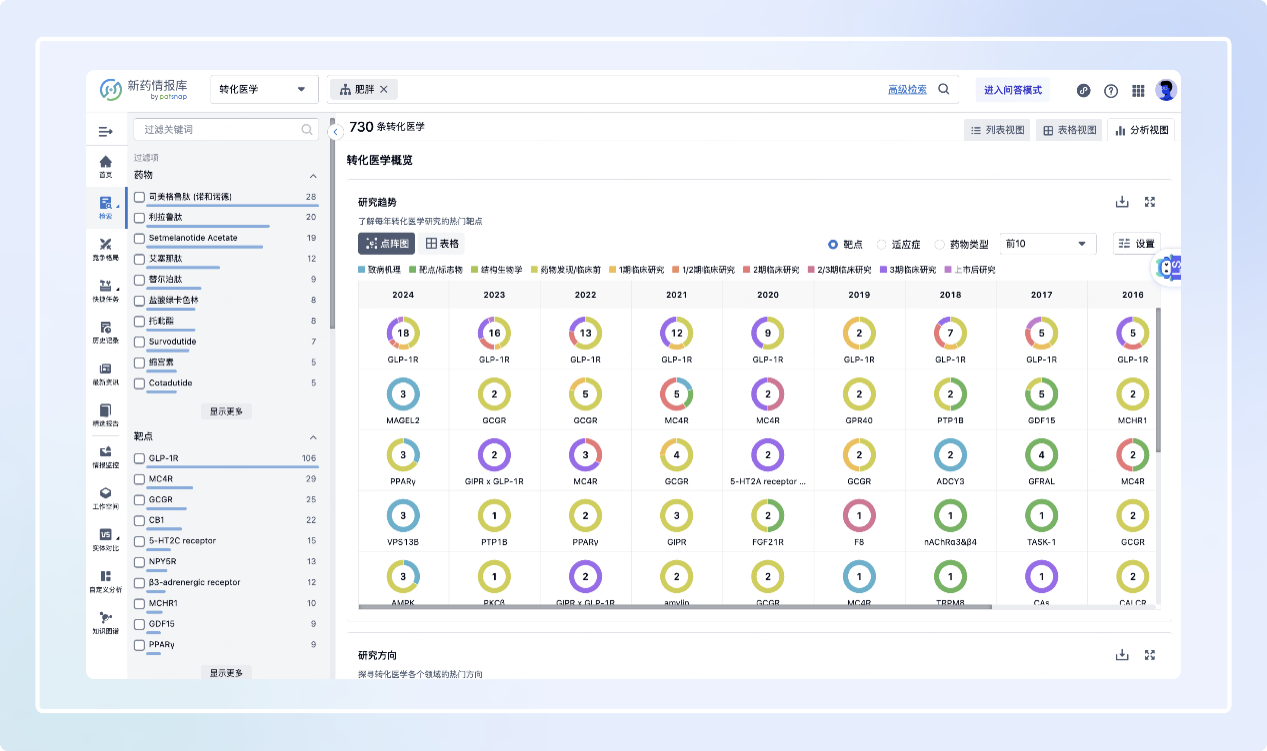Check the GLP-1R target filter
Screen dimensions: 1267x751
(x=140, y=458)
